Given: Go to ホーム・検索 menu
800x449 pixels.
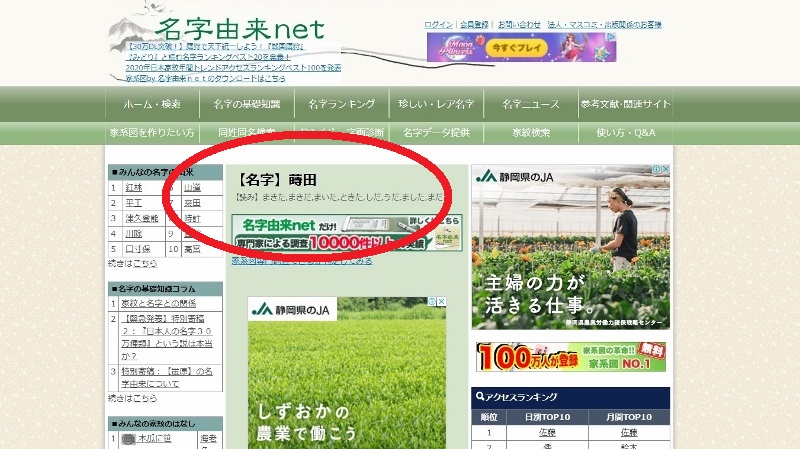Looking at the screenshot, I should pos(152,104).
